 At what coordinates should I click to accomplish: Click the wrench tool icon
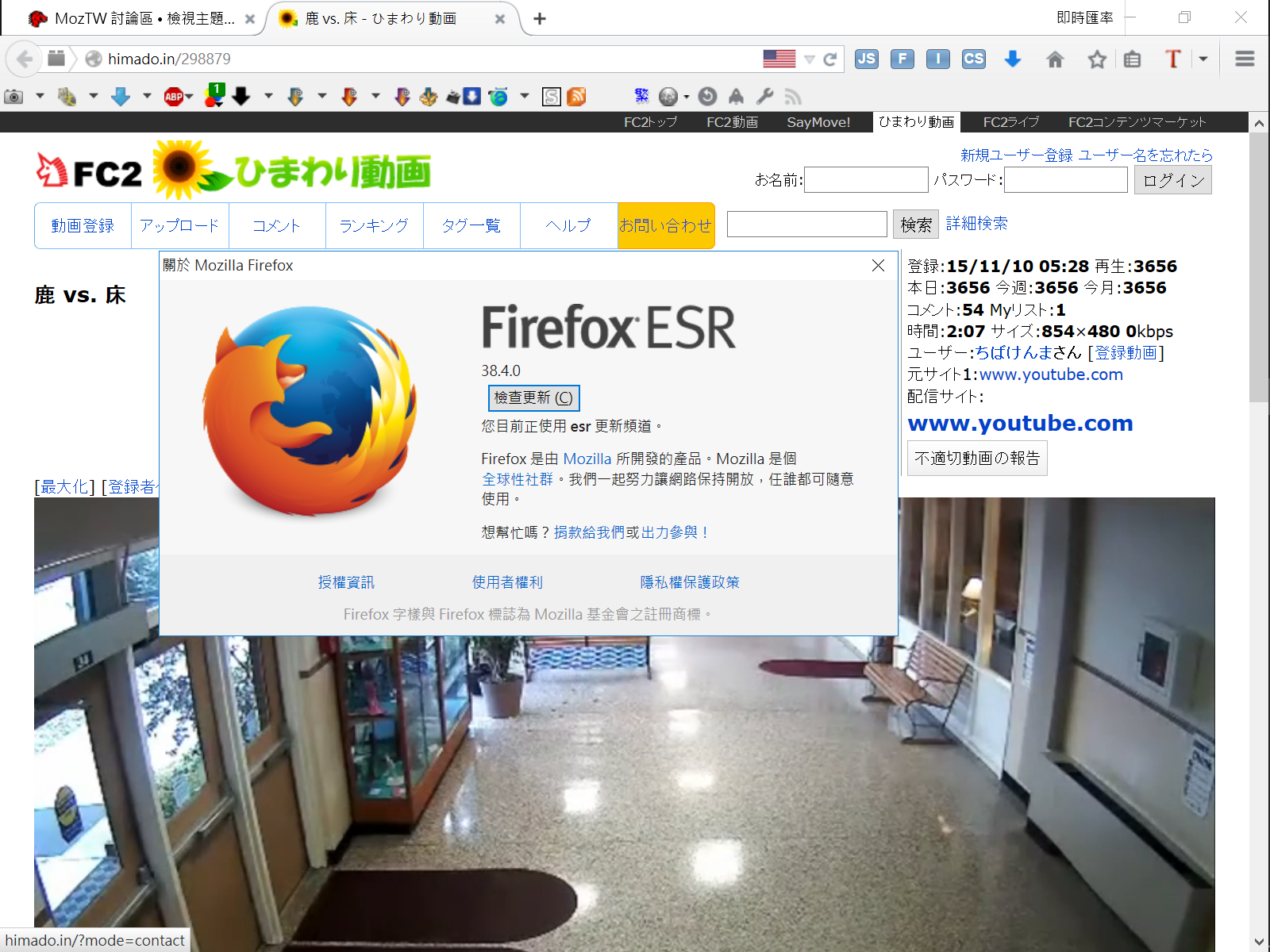pyautogui.click(x=764, y=97)
